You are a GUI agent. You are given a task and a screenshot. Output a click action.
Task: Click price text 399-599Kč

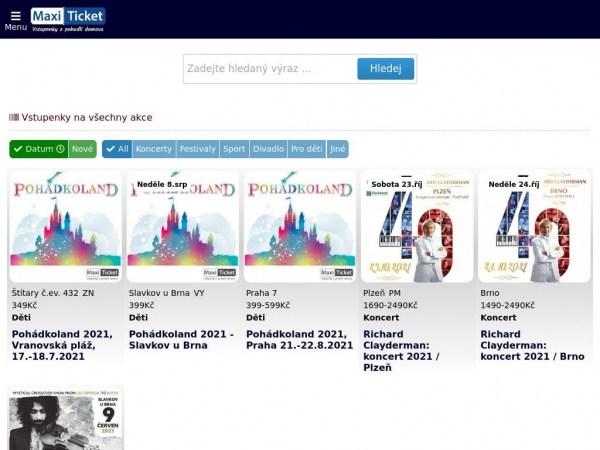268,305
